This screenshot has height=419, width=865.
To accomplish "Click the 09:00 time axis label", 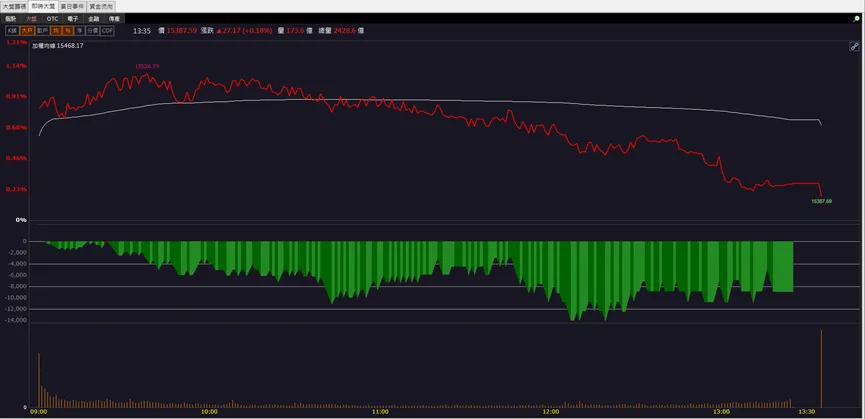I will pos(39,412).
